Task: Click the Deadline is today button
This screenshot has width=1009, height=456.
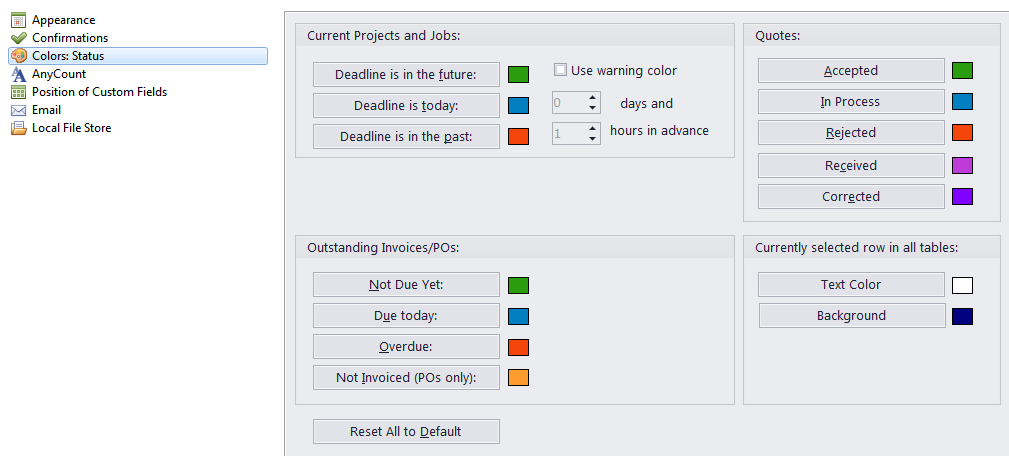Action: pyautogui.click(x=406, y=105)
